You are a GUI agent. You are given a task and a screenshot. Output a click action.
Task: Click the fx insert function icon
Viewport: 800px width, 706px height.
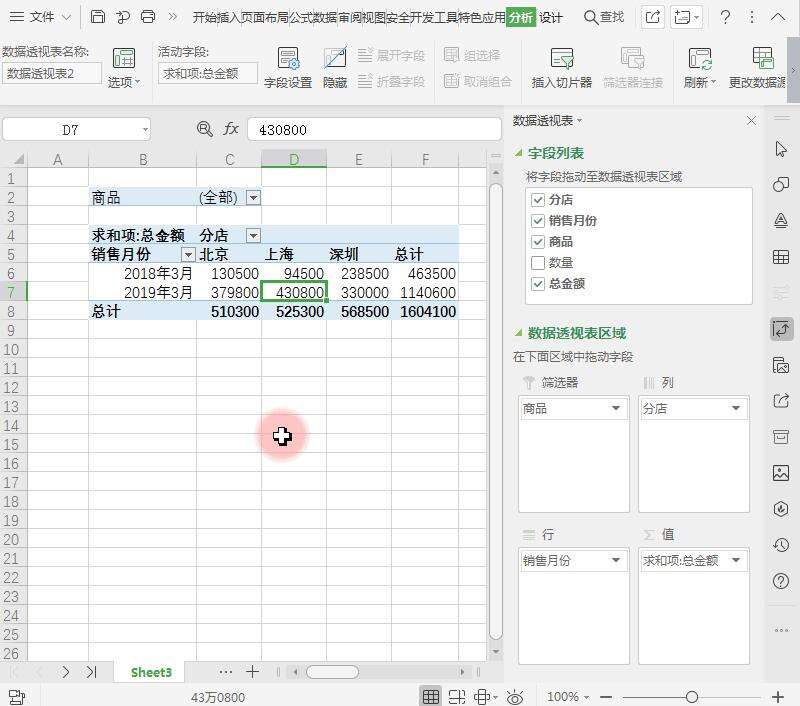(232, 128)
